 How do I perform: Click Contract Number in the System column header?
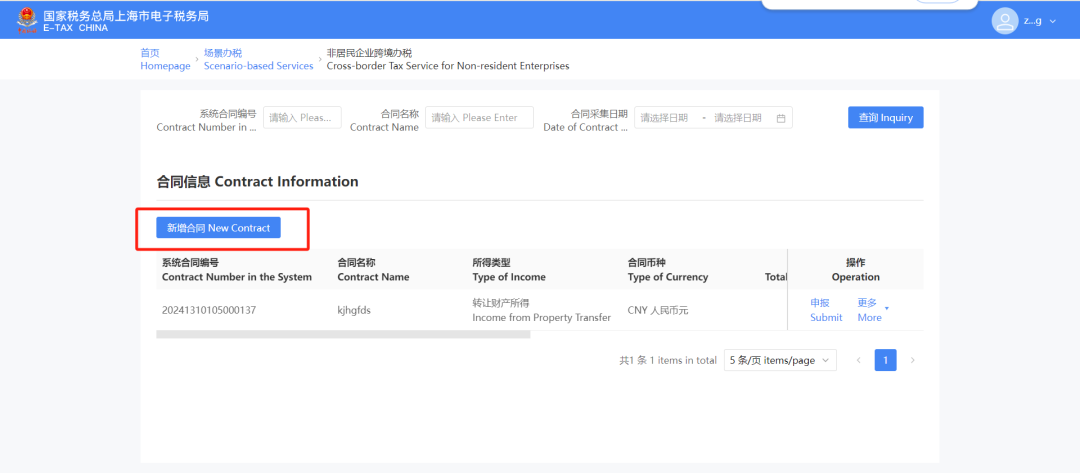237,270
